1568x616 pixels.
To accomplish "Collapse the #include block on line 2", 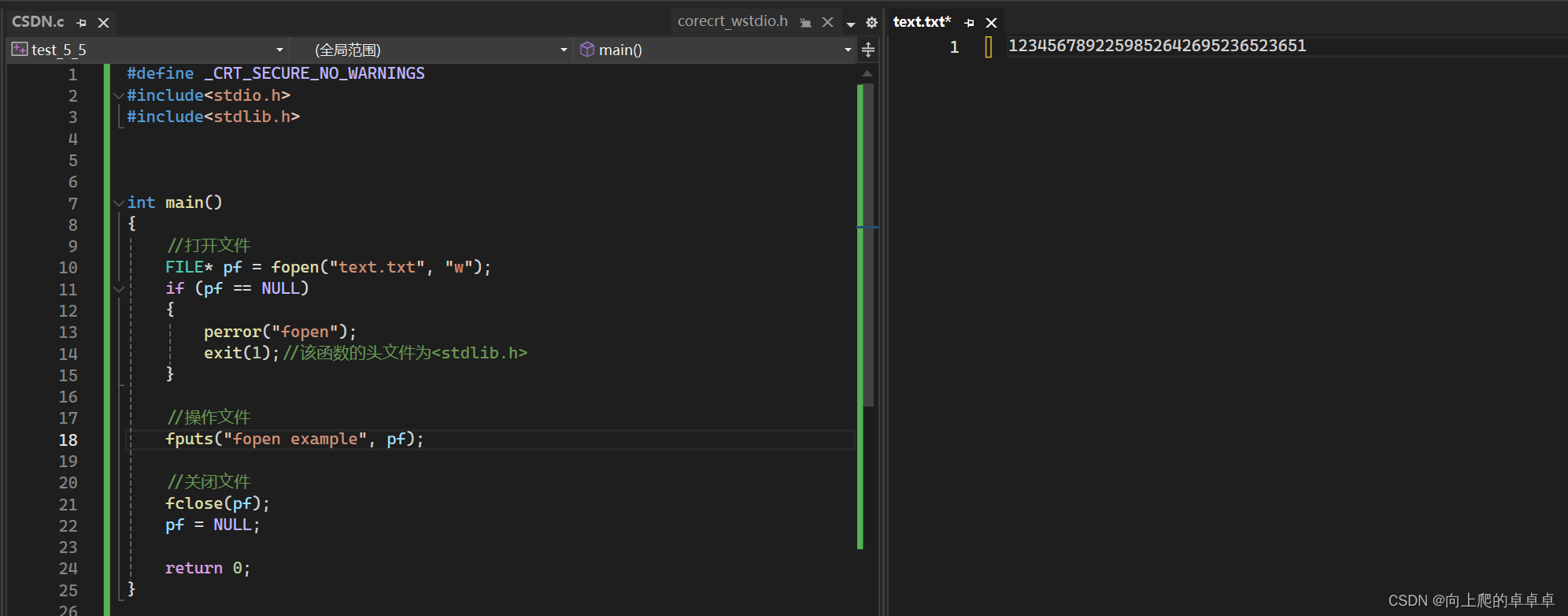I will 119,95.
